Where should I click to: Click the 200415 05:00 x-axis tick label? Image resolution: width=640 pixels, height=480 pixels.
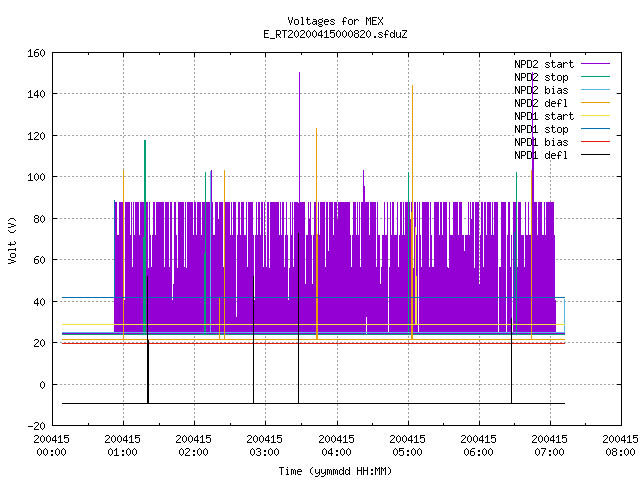[x=407, y=446]
